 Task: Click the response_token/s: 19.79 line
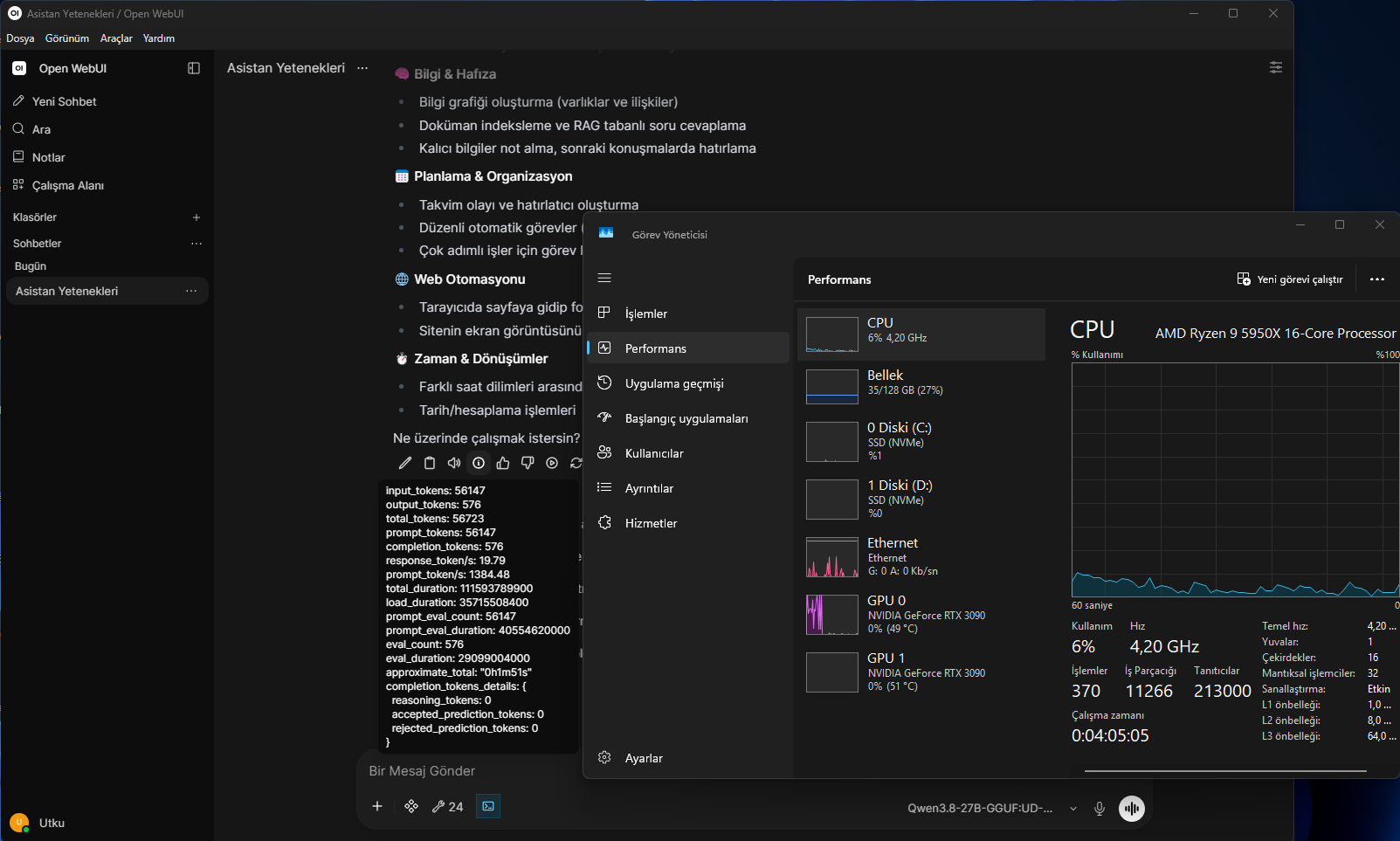445,561
